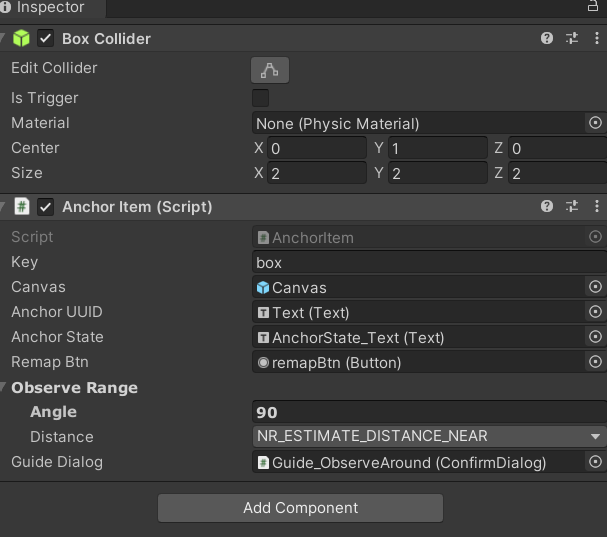Open Box Collider preset settings icon

pos(572,38)
